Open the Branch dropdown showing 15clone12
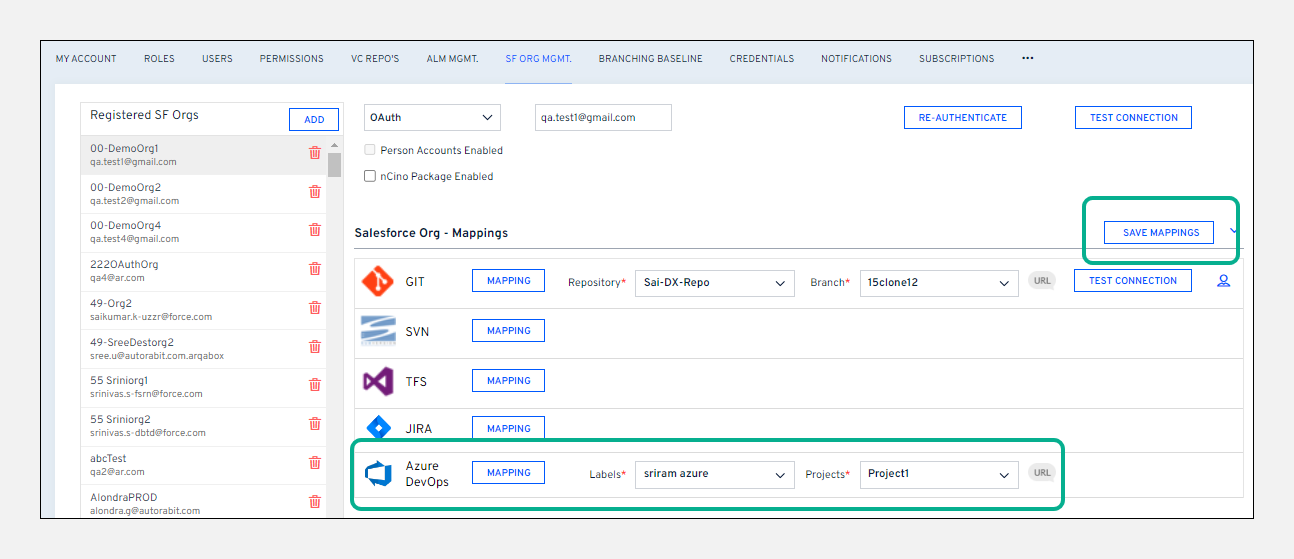Image resolution: width=1294 pixels, height=559 pixels. point(939,283)
